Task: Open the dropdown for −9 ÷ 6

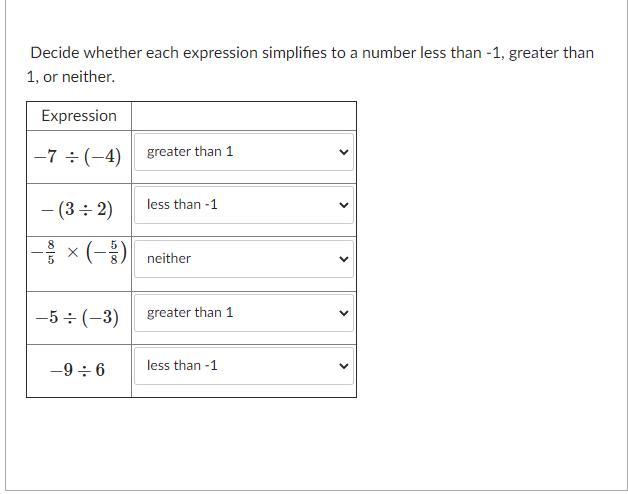Action: pyautogui.click(x=243, y=366)
